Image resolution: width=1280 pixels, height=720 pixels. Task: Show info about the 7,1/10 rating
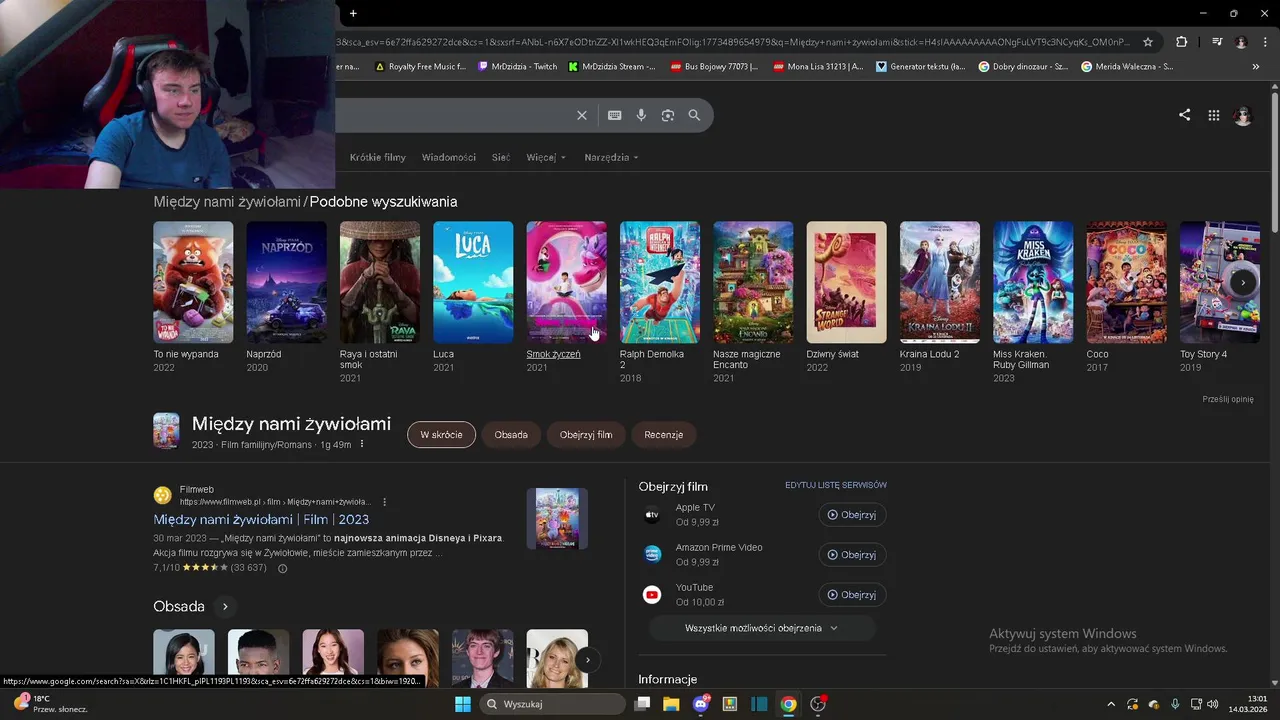point(282,568)
